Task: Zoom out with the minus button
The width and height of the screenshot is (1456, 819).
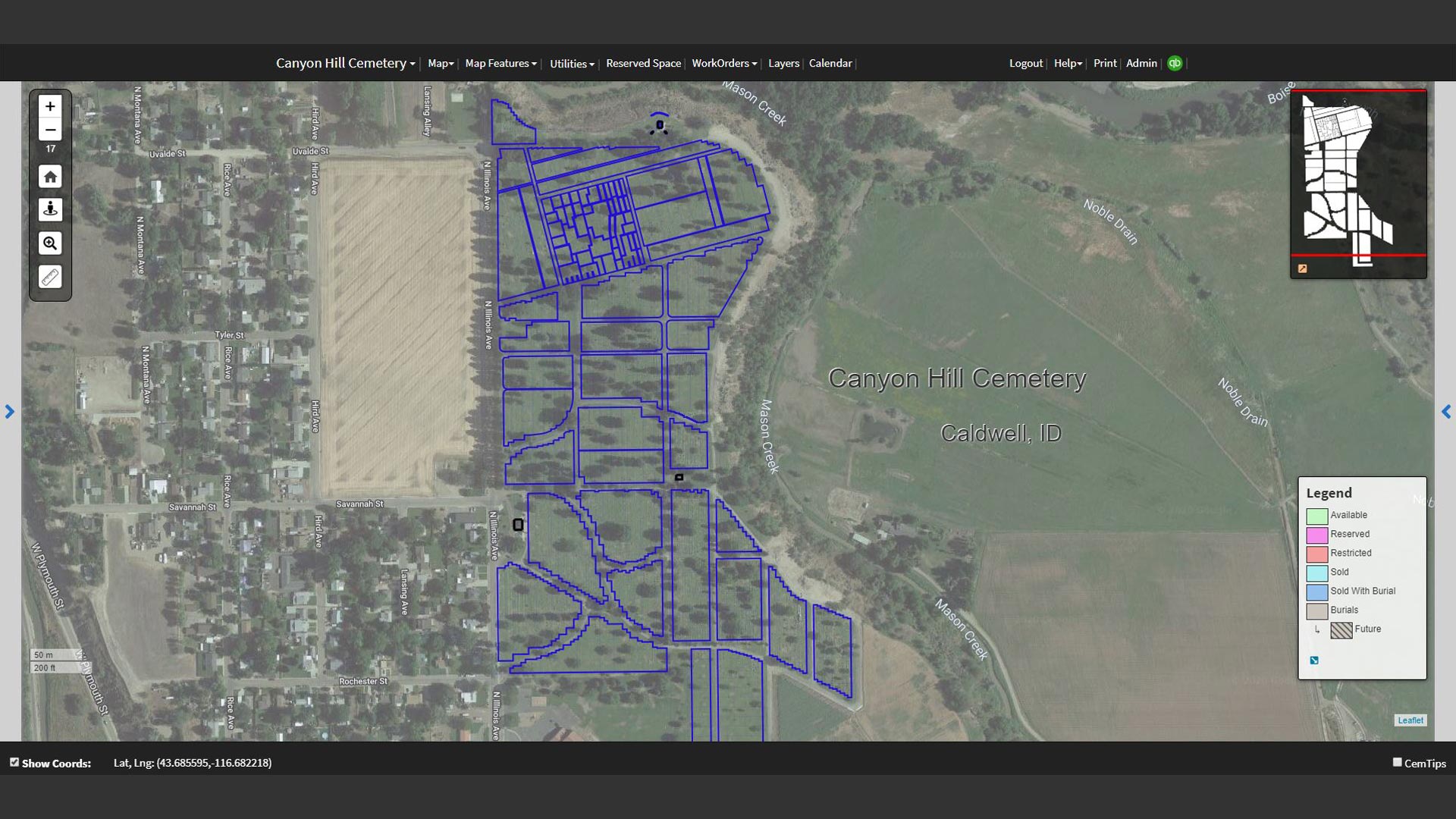Action: click(x=50, y=130)
